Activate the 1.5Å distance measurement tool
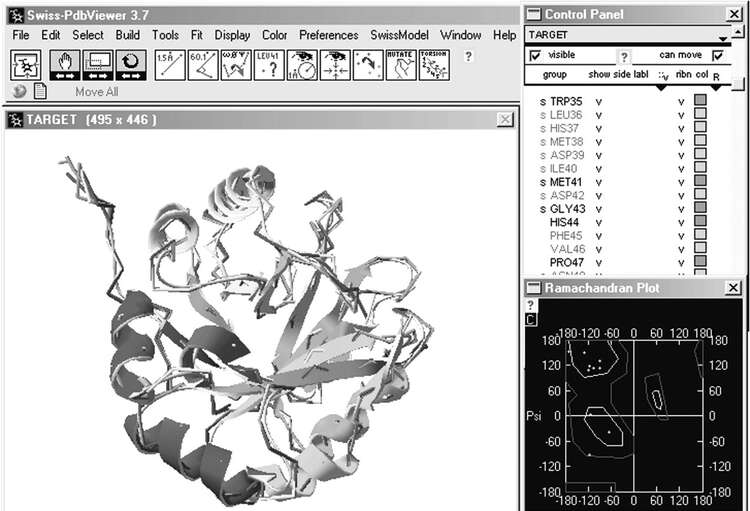The image size is (750, 511). pos(167,65)
